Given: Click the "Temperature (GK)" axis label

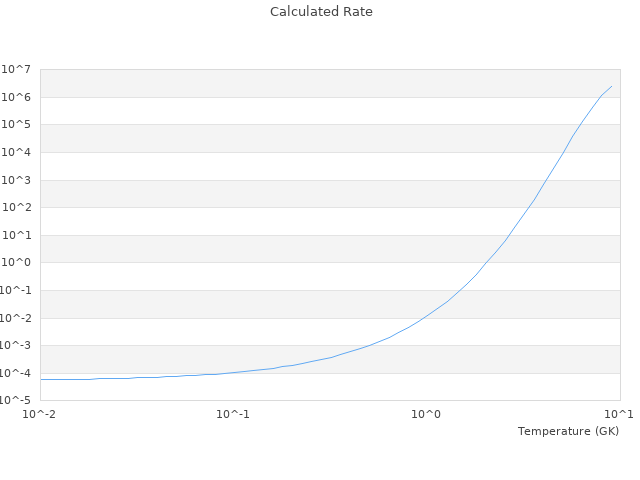Looking at the screenshot, I should pyautogui.click(x=568, y=431).
